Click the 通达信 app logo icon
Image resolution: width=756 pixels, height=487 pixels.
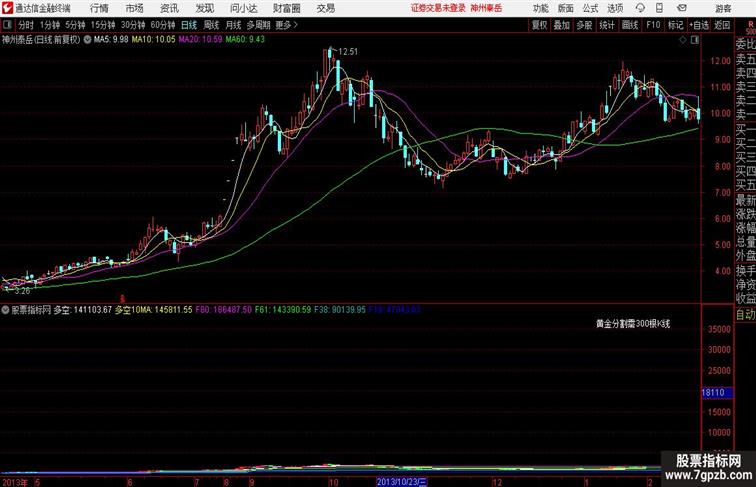click(7, 8)
